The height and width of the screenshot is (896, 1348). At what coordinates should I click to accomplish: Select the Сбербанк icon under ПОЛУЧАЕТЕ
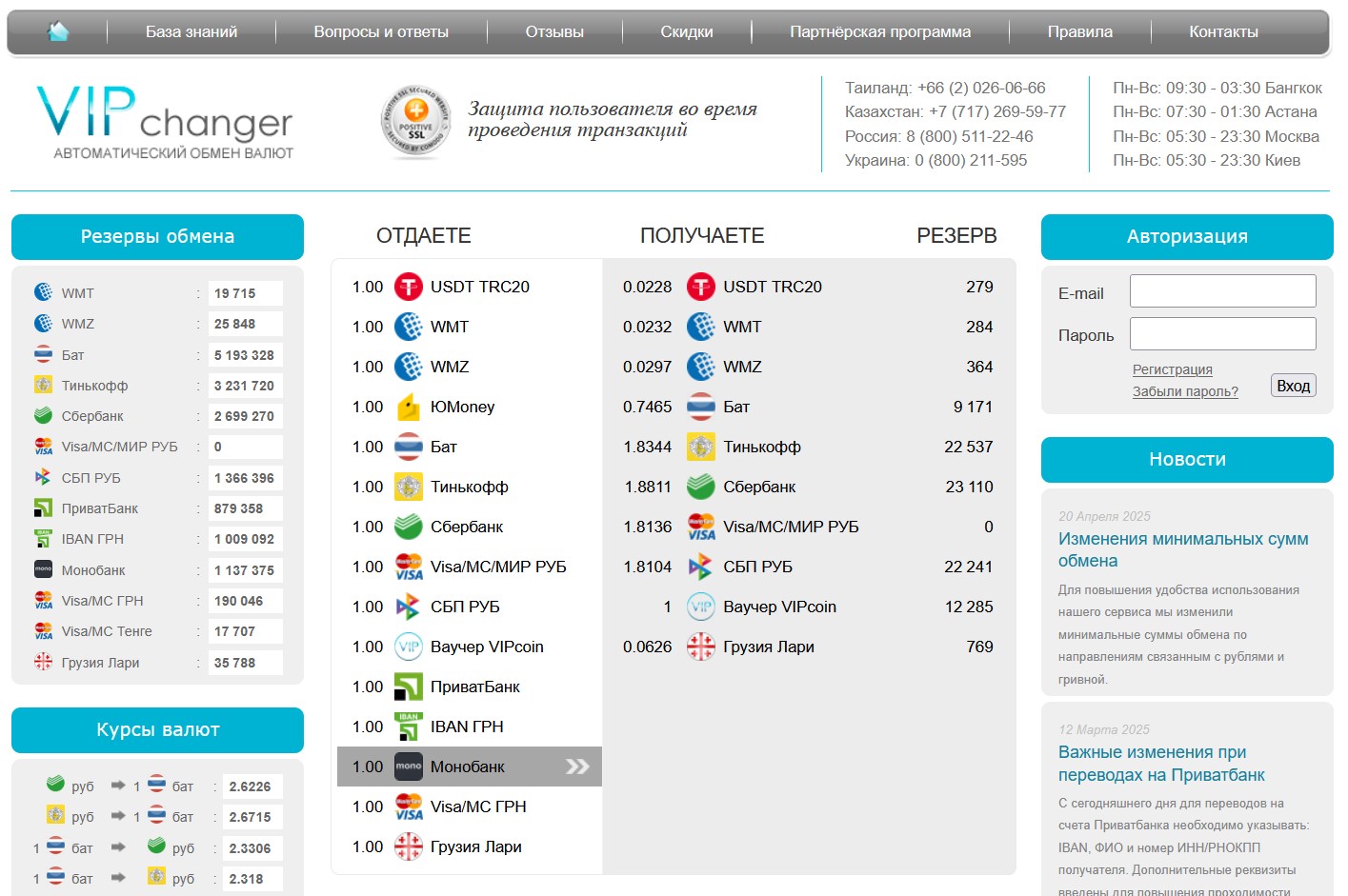click(x=701, y=487)
